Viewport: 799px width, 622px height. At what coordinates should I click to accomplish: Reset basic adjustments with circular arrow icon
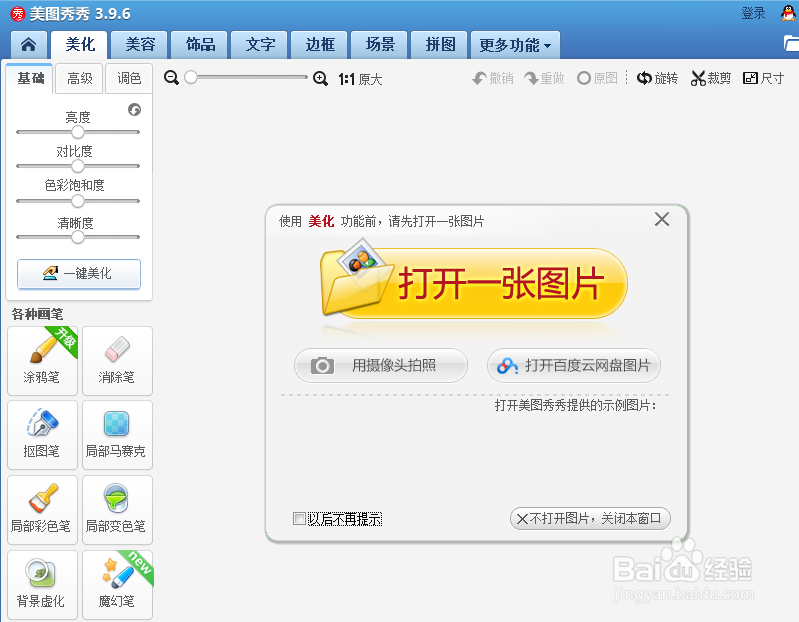(x=135, y=110)
